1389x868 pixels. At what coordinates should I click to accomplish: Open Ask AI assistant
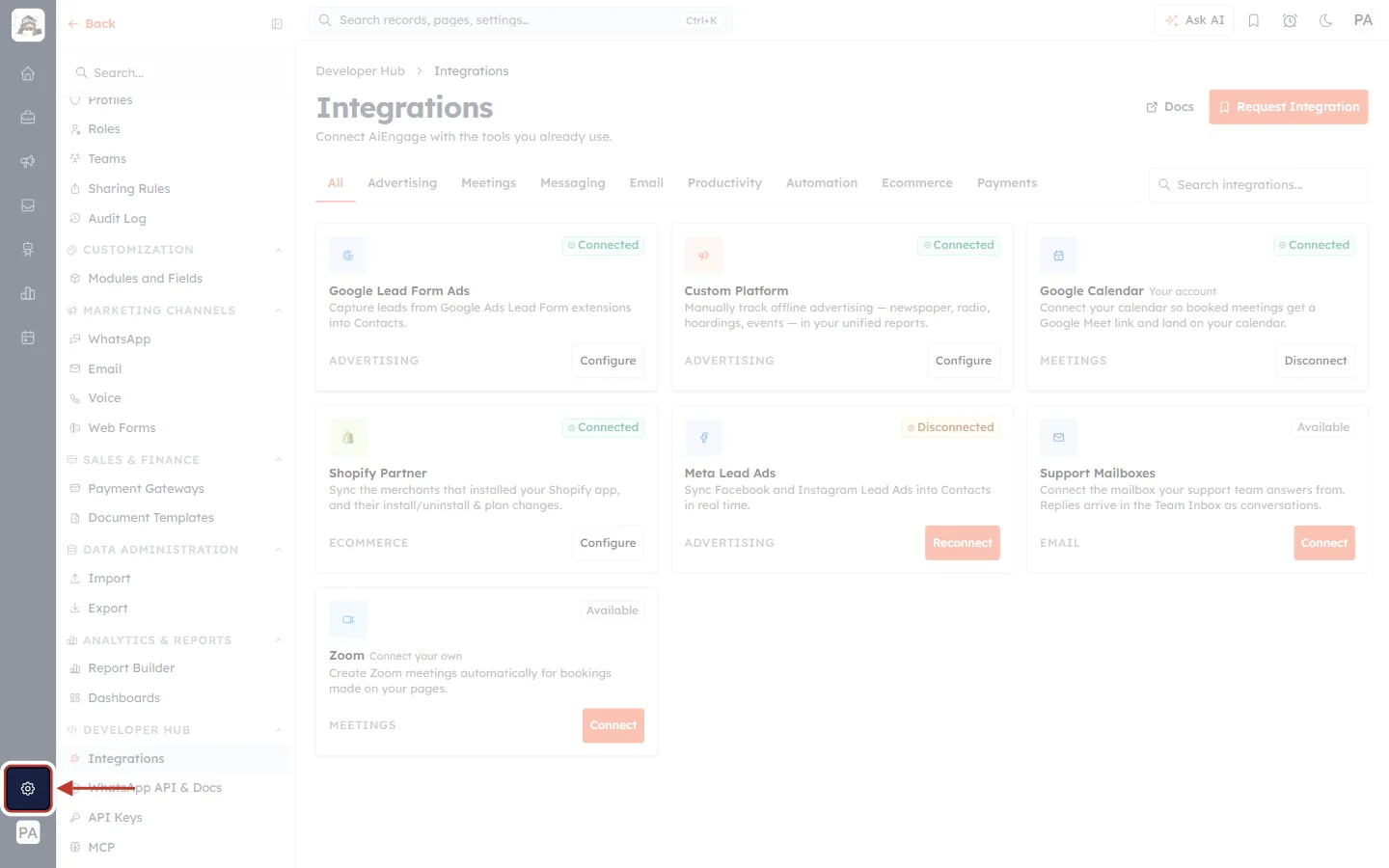1194,20
